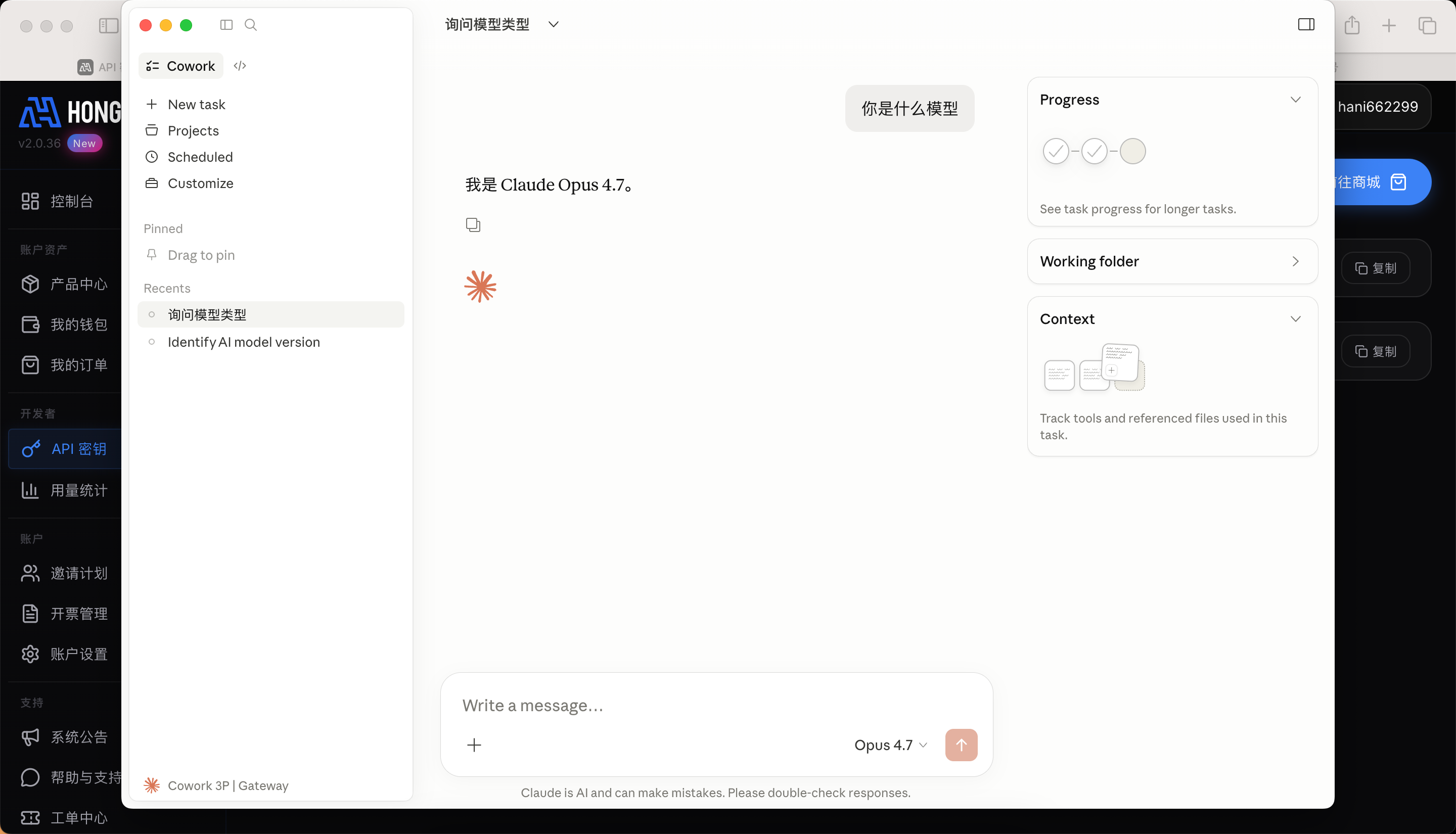
Task: Click first 复制 button in background page
Action: point(1375,268)
